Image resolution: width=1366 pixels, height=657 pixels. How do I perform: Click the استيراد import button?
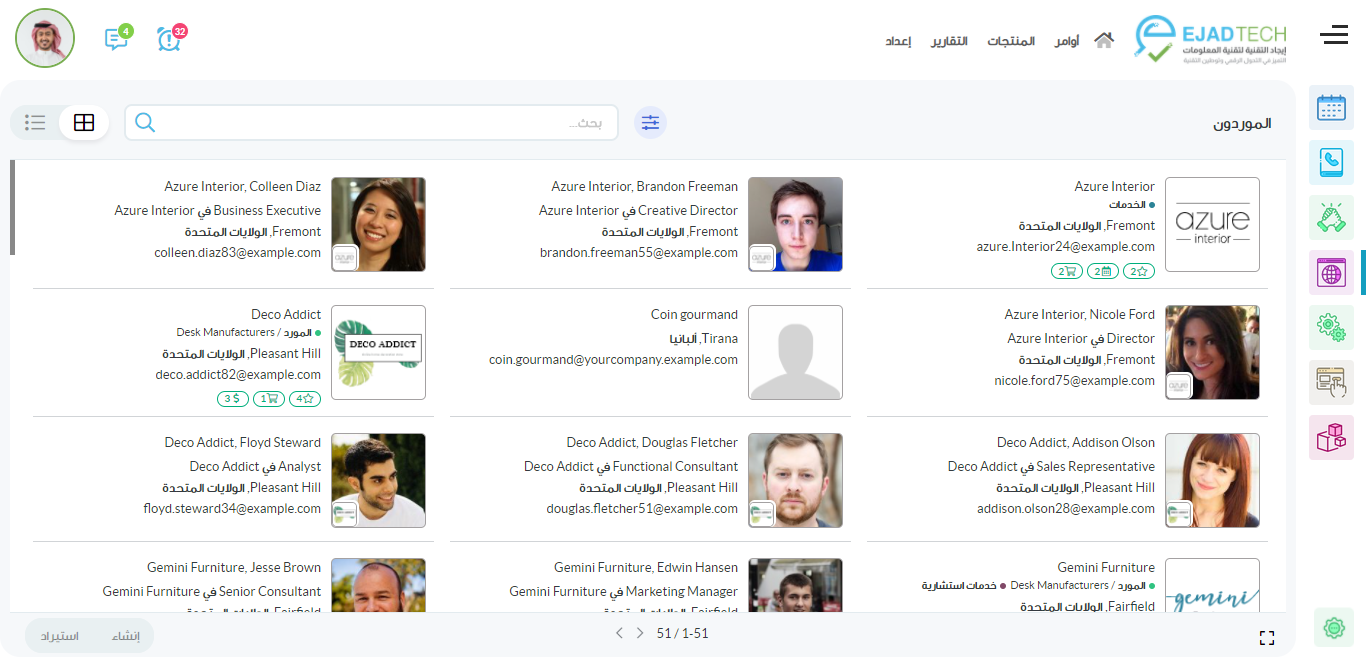(x=60, y=636)
